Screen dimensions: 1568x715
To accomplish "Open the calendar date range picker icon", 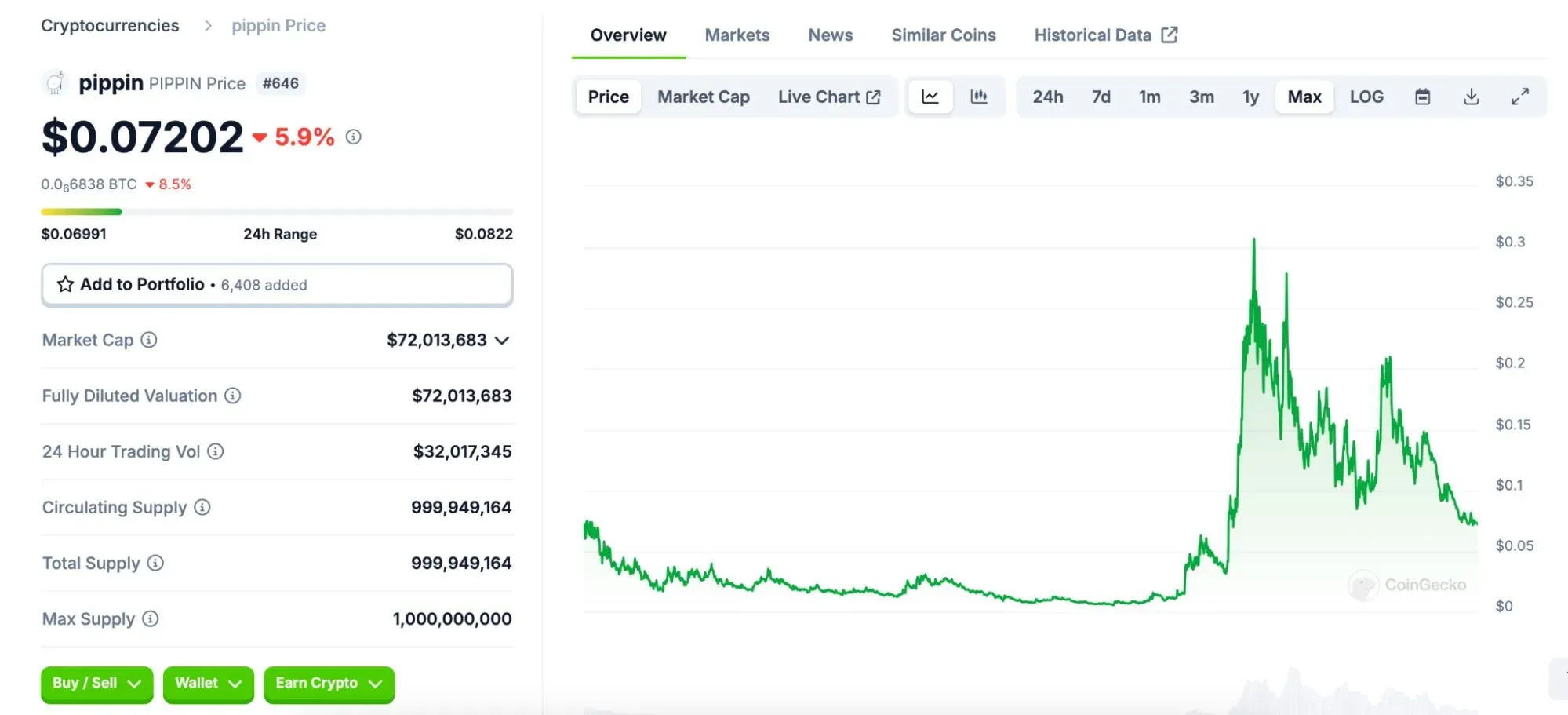I will [x=1422, y=96].
